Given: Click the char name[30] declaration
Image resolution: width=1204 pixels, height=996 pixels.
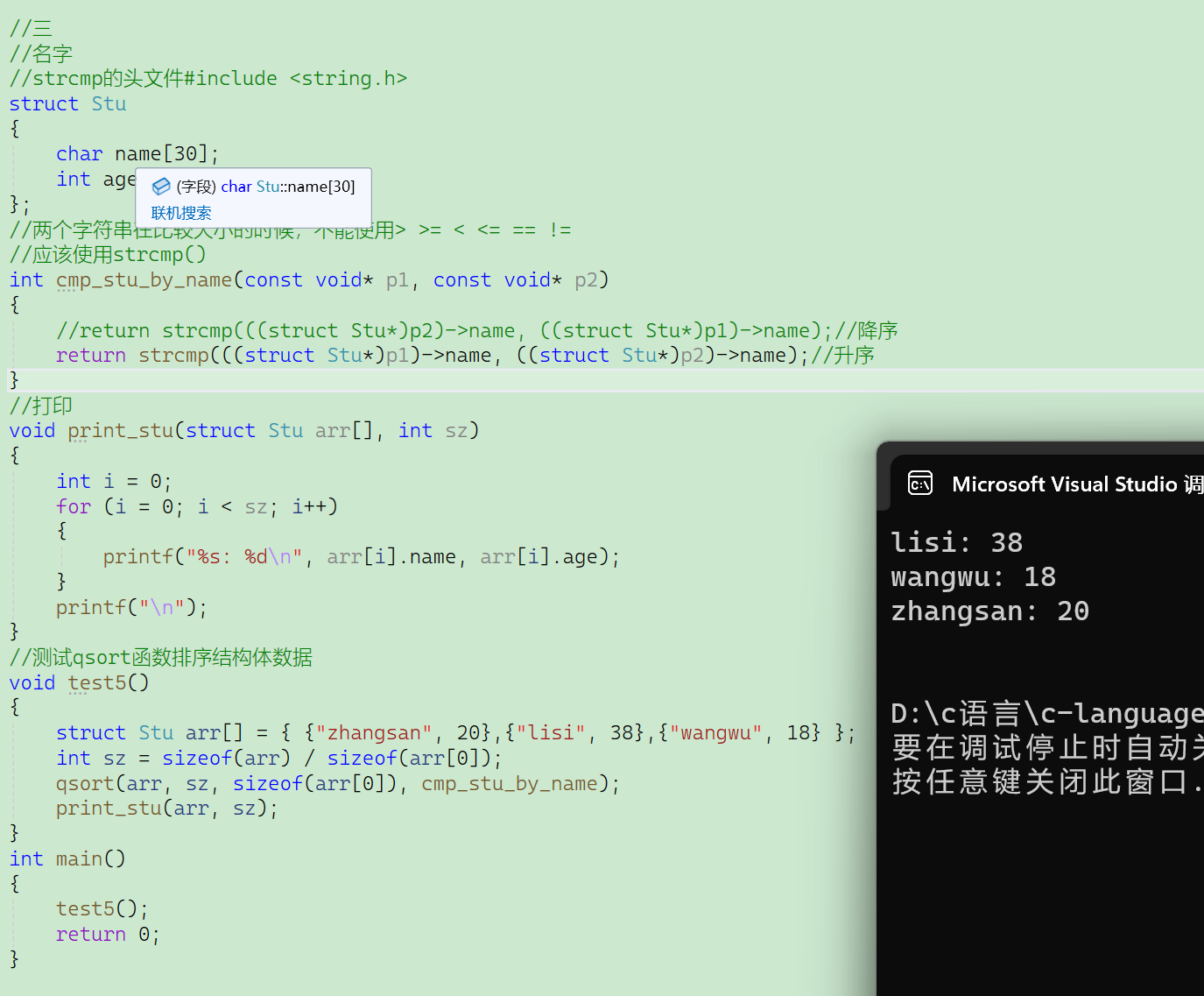Looking at the screenshot, I should (137, 154).
